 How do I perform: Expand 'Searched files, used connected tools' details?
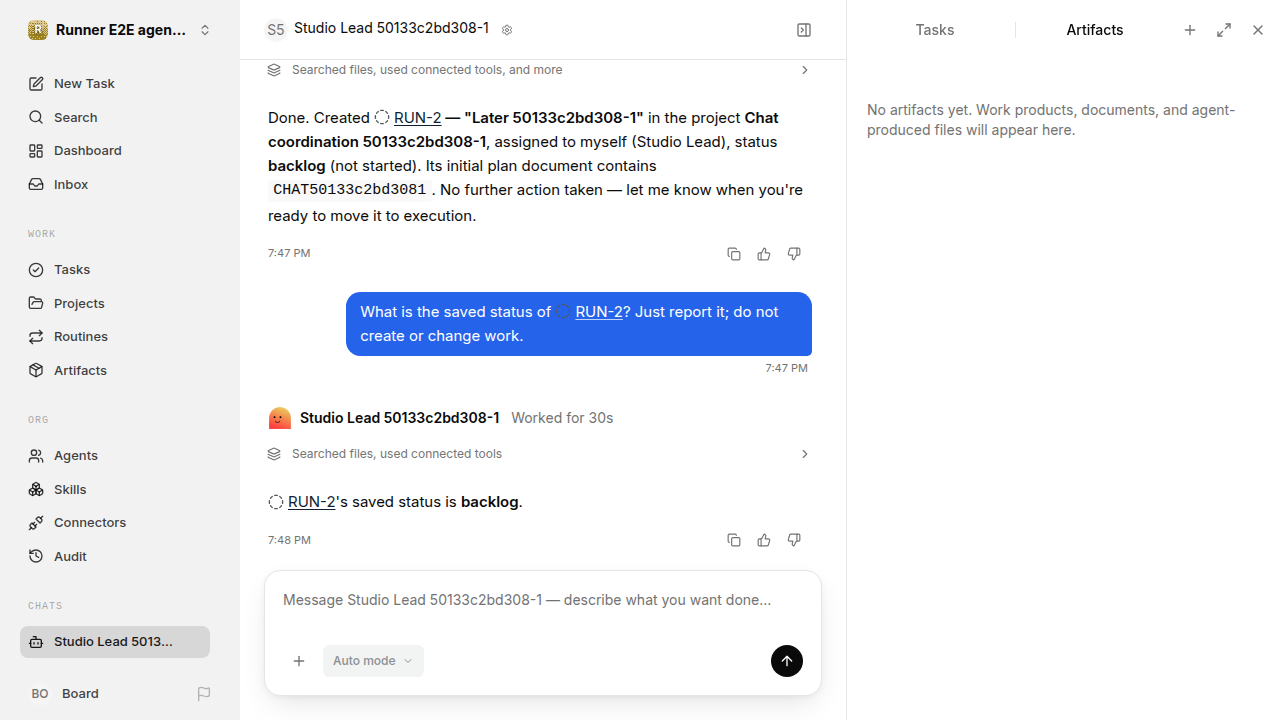(x=538, y=454)
